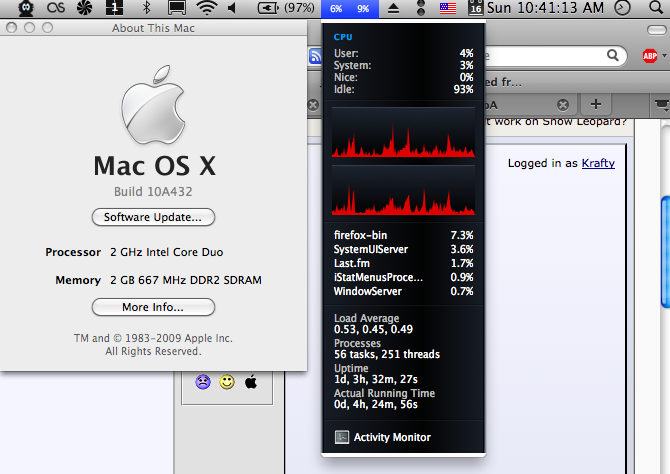
Task: Click the menu bar clock time
Action: (x=545, y=8)
